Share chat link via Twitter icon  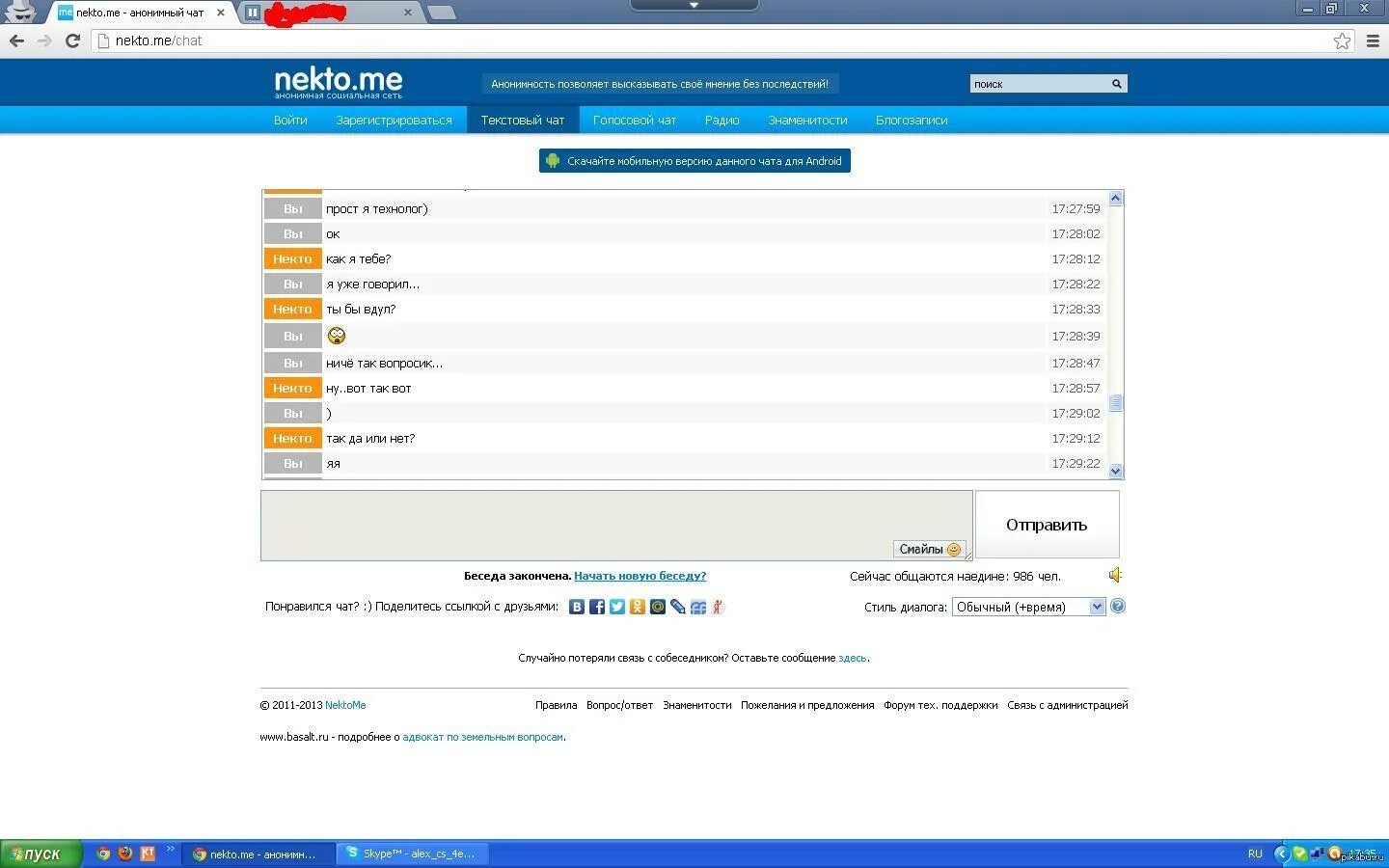click(x=617, y=607)
